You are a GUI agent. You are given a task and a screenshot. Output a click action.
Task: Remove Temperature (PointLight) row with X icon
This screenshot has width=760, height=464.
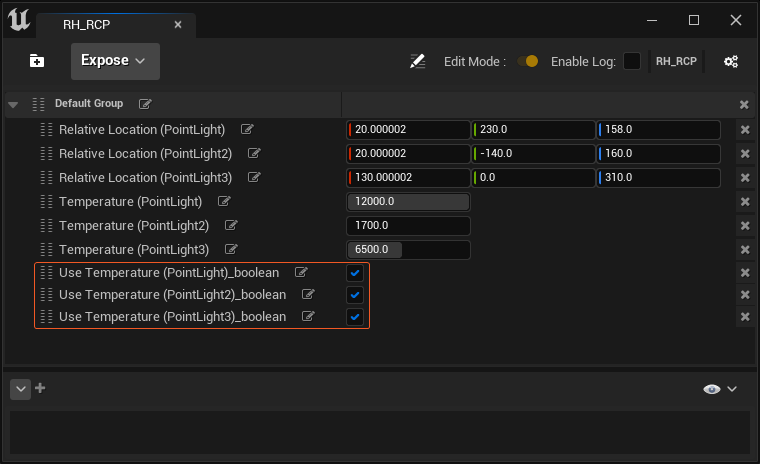tap(744, 202)
